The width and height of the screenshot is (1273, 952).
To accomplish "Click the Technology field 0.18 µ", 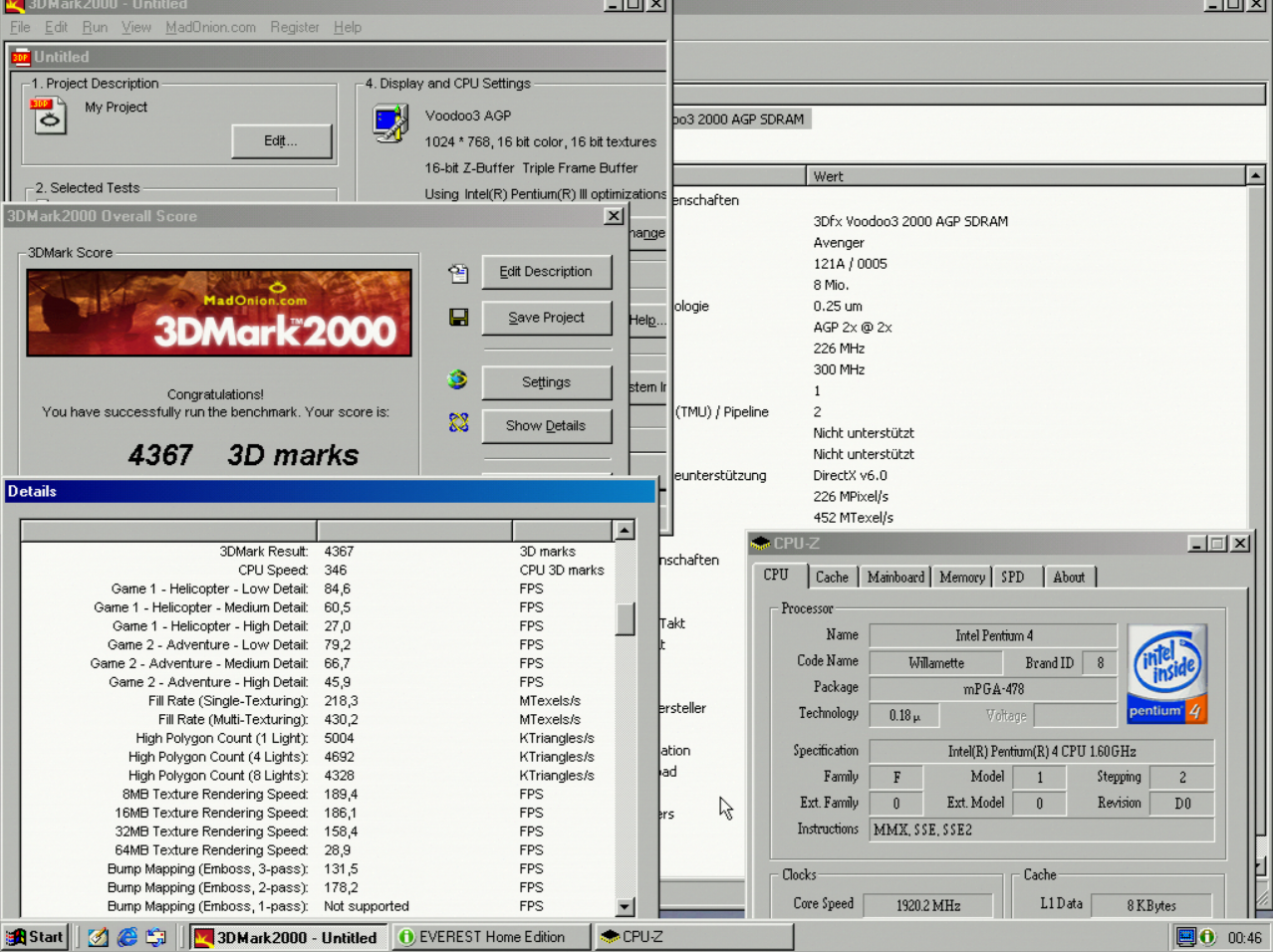I will point(904,715).
